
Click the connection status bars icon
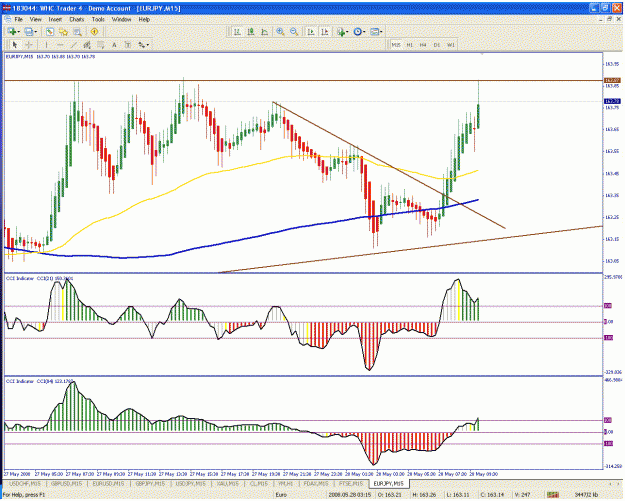pos(553,495)
